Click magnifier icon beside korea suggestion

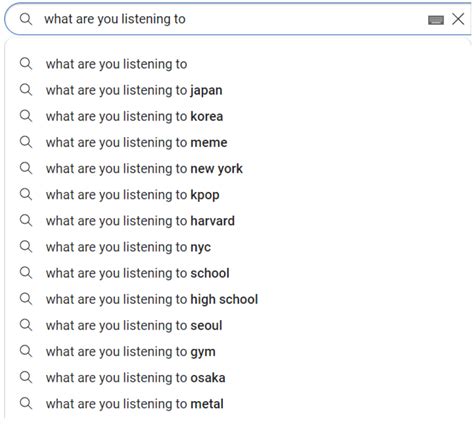coord(26,116)
